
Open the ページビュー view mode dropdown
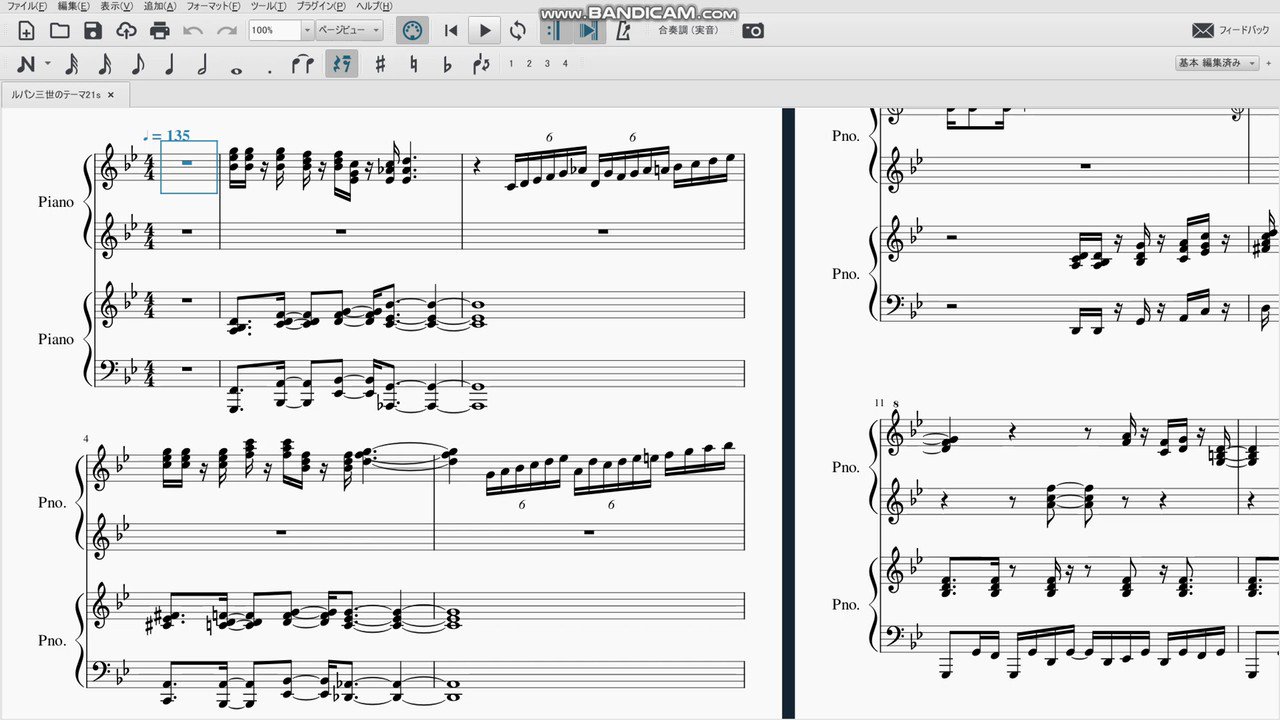349,30
